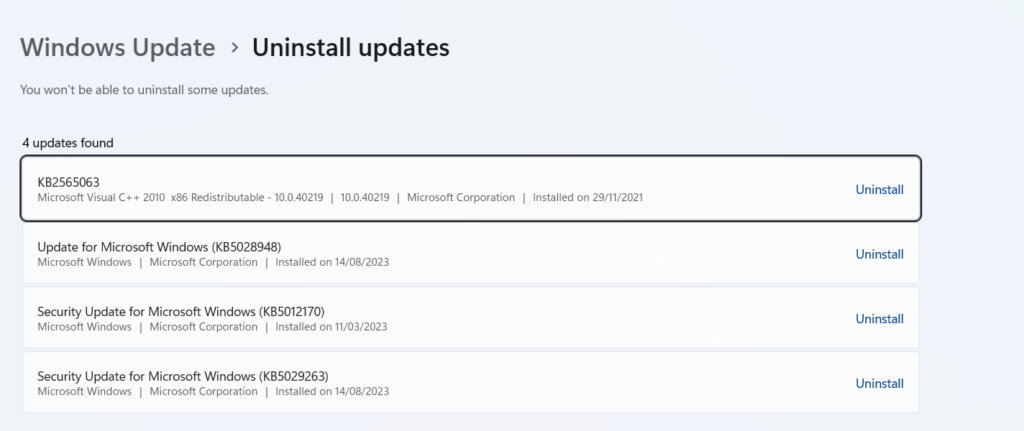Click KB5028948's Installed on 14/08/2023 date
The height and width of the screenshot is (431, 1024).
coord(331,263)
